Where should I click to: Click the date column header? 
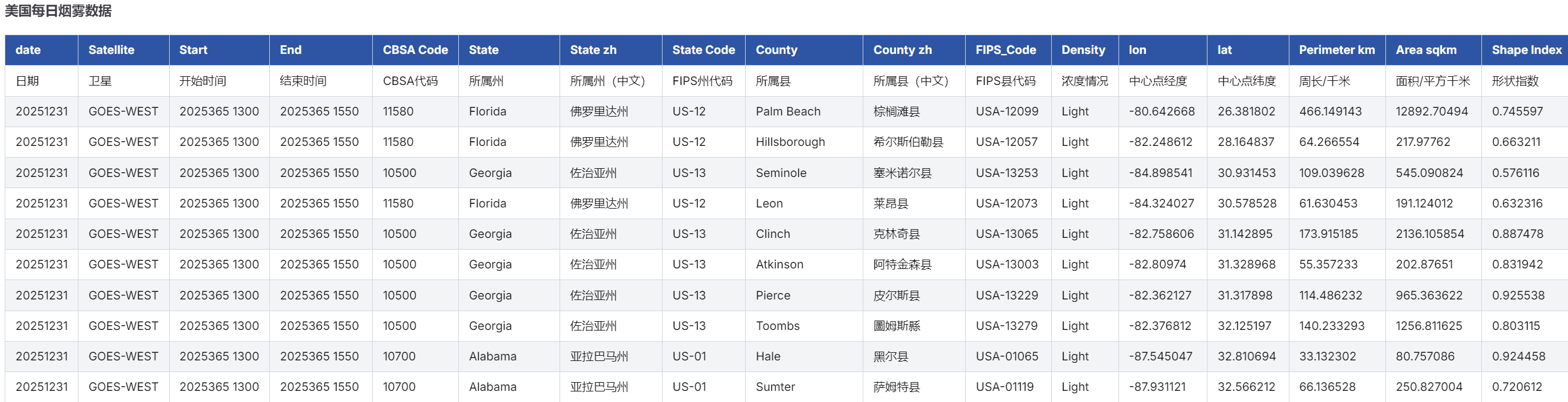click(28, 50)
